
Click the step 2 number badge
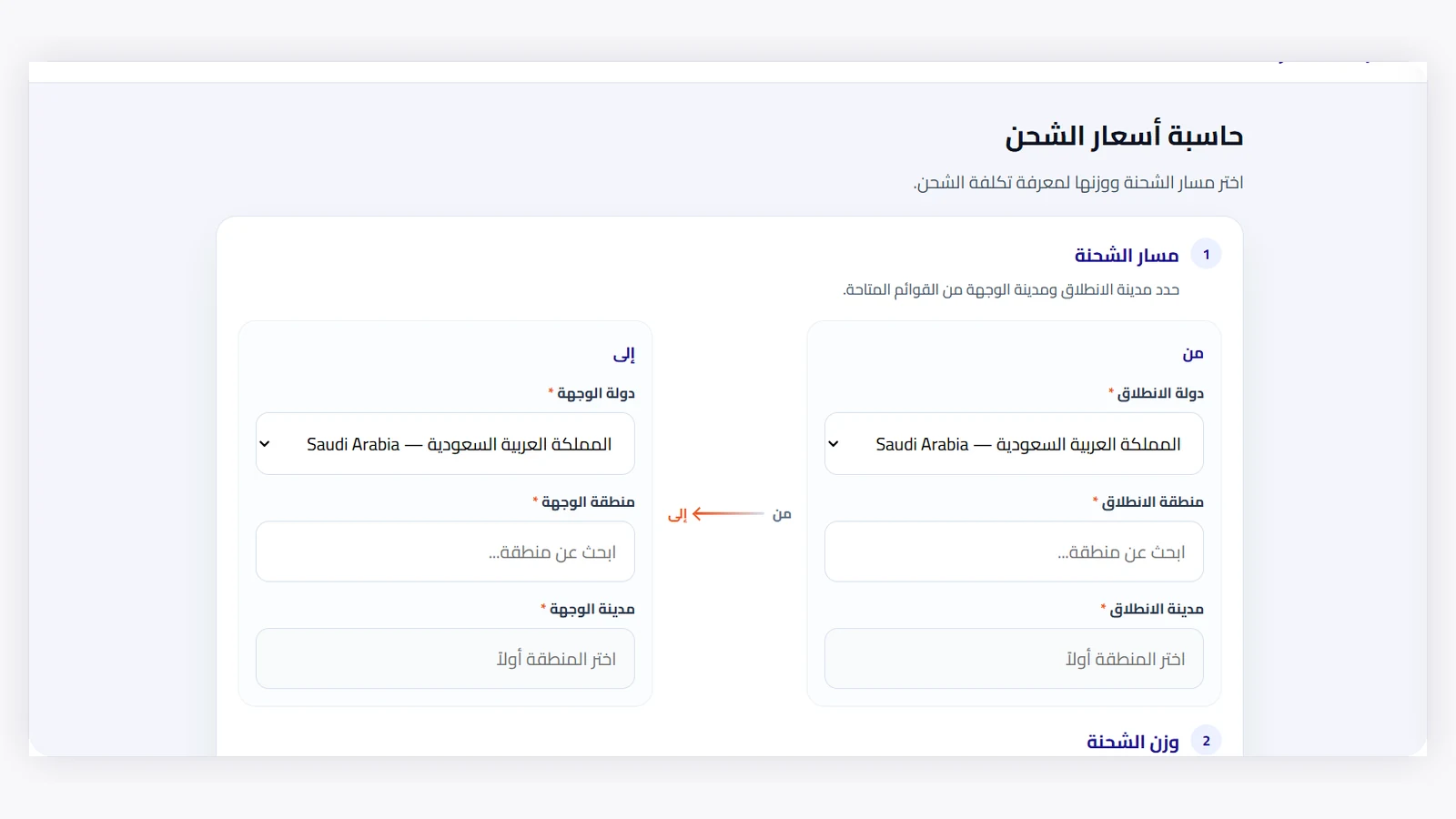[x=1206, y=741]
